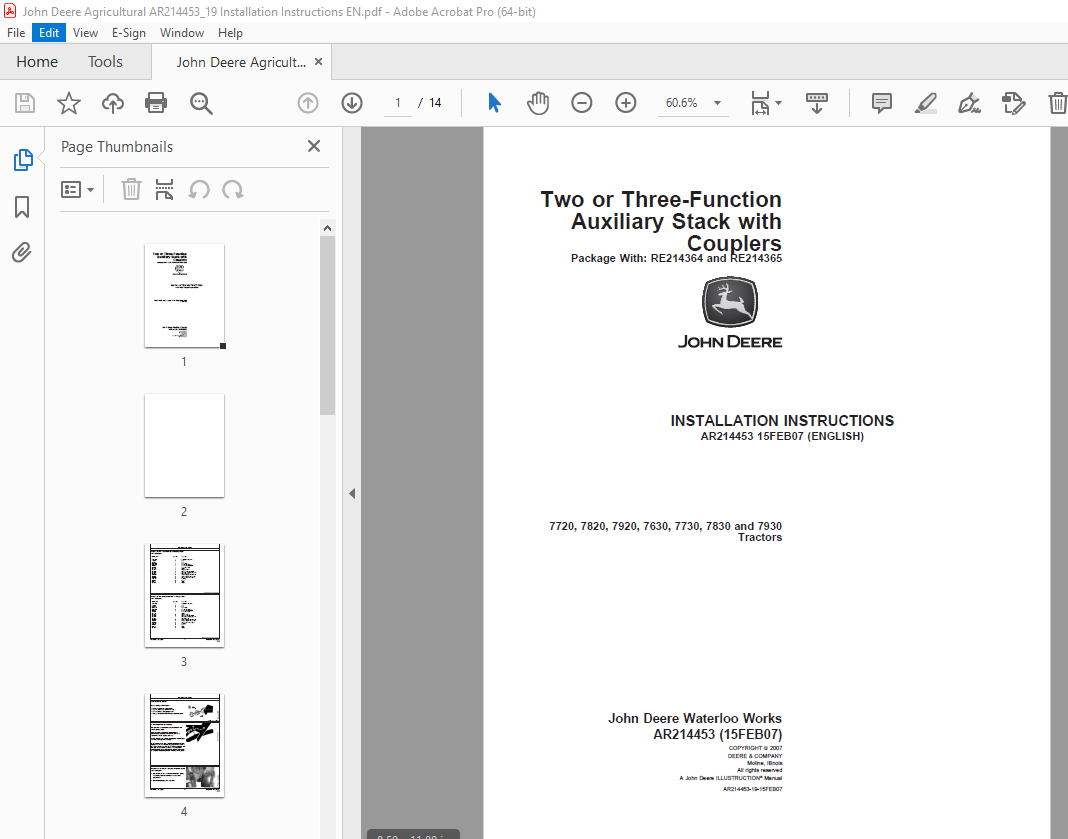Open the View menu
The height and width of the screenshot is (839, 1068).
point(85,33)
